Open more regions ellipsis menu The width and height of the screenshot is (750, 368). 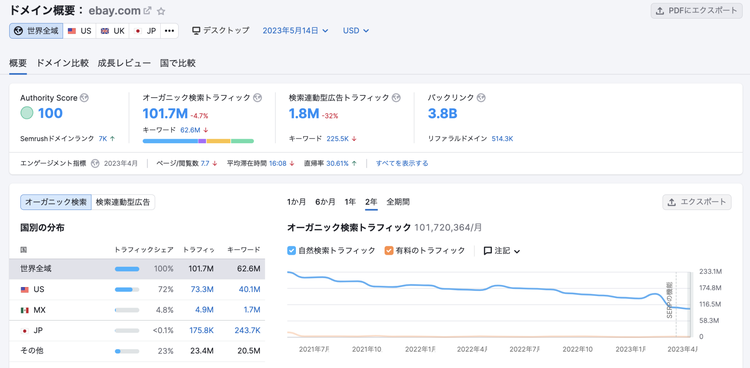point(169,31)
